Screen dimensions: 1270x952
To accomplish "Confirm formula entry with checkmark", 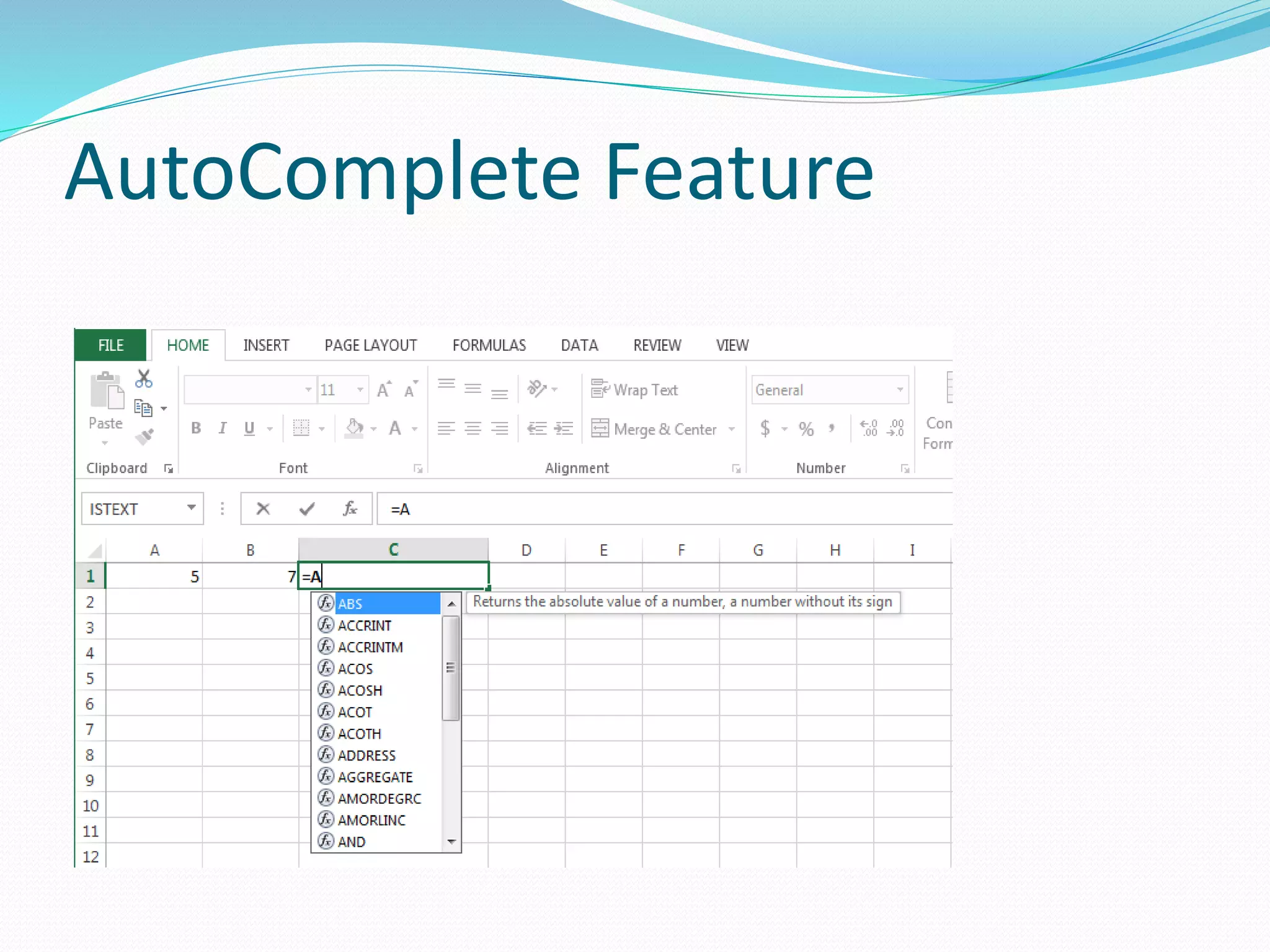I will coord(307,509).
